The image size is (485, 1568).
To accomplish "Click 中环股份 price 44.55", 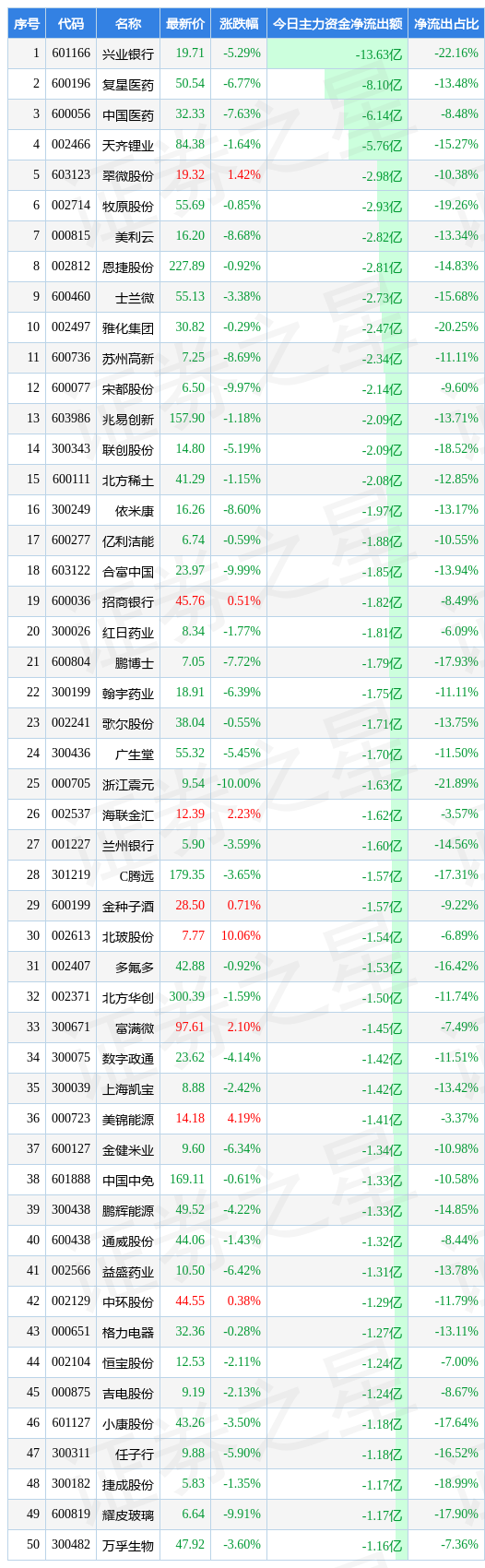I will (x=190, y=1301).
